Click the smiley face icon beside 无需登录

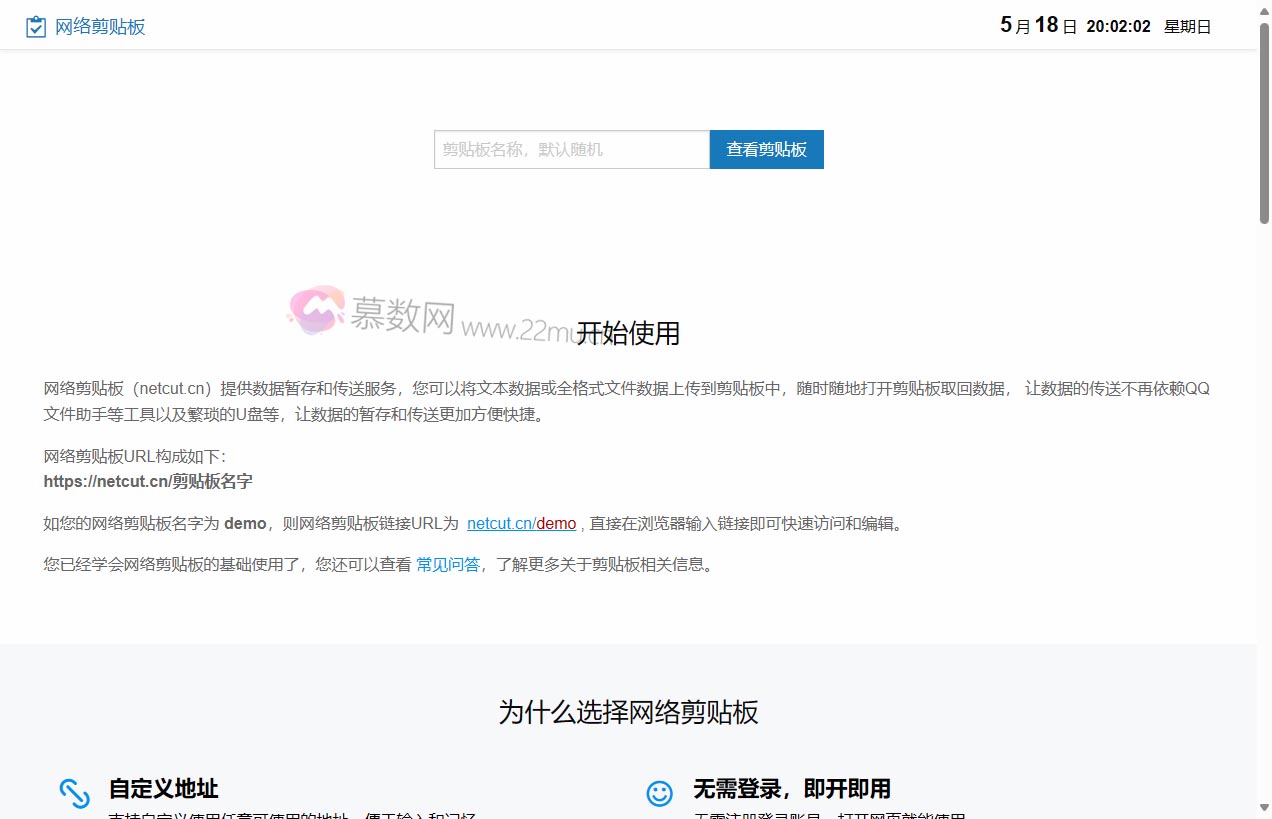660,793
